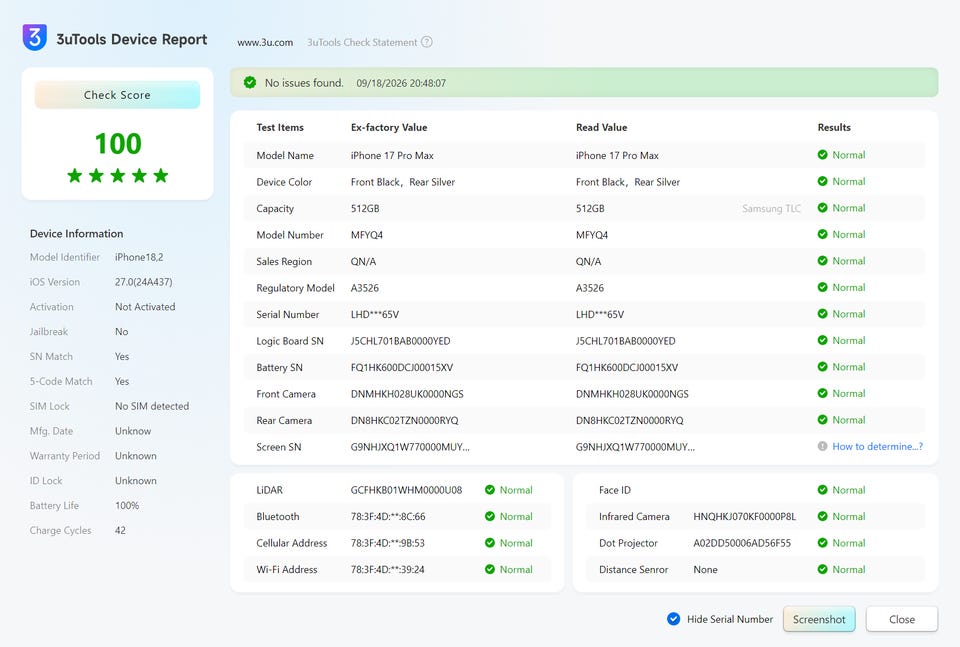Click the Model Number row Normal check icon
This screenshot has height=647, width=960.
[x=822, y=234]
